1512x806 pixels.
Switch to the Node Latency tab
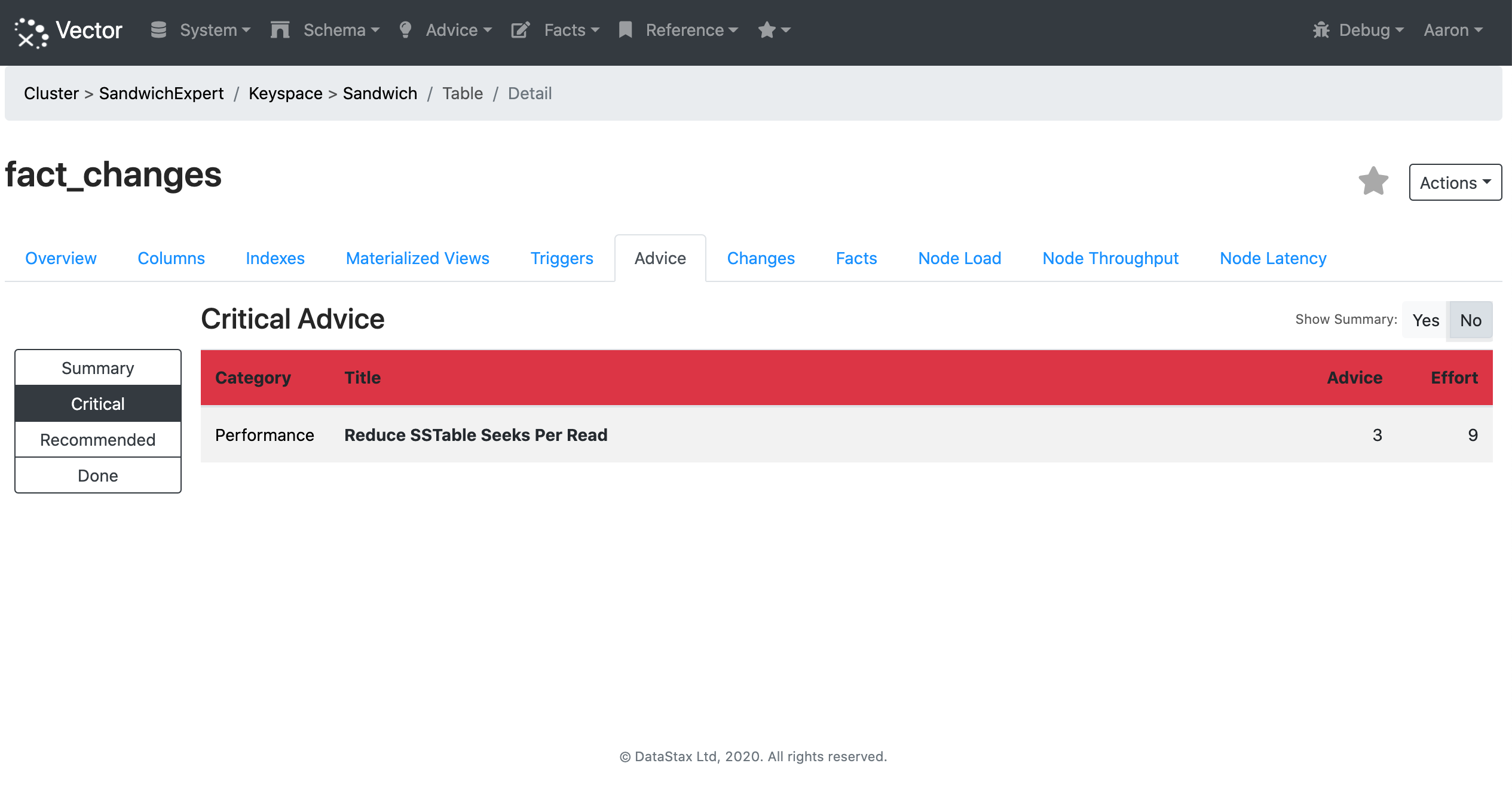(1273, 258)
